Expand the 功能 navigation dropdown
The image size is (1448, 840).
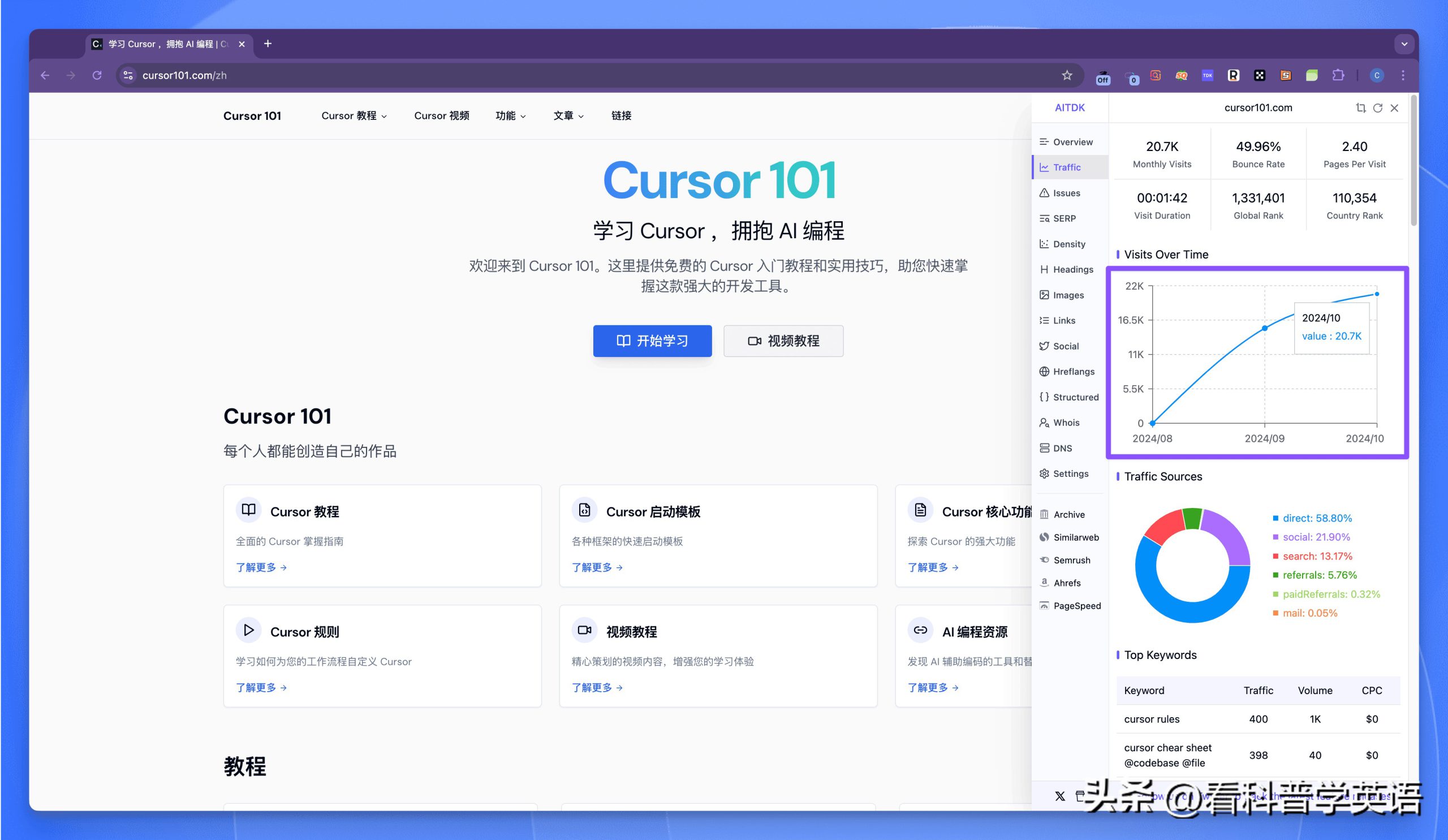click(510, 115)
